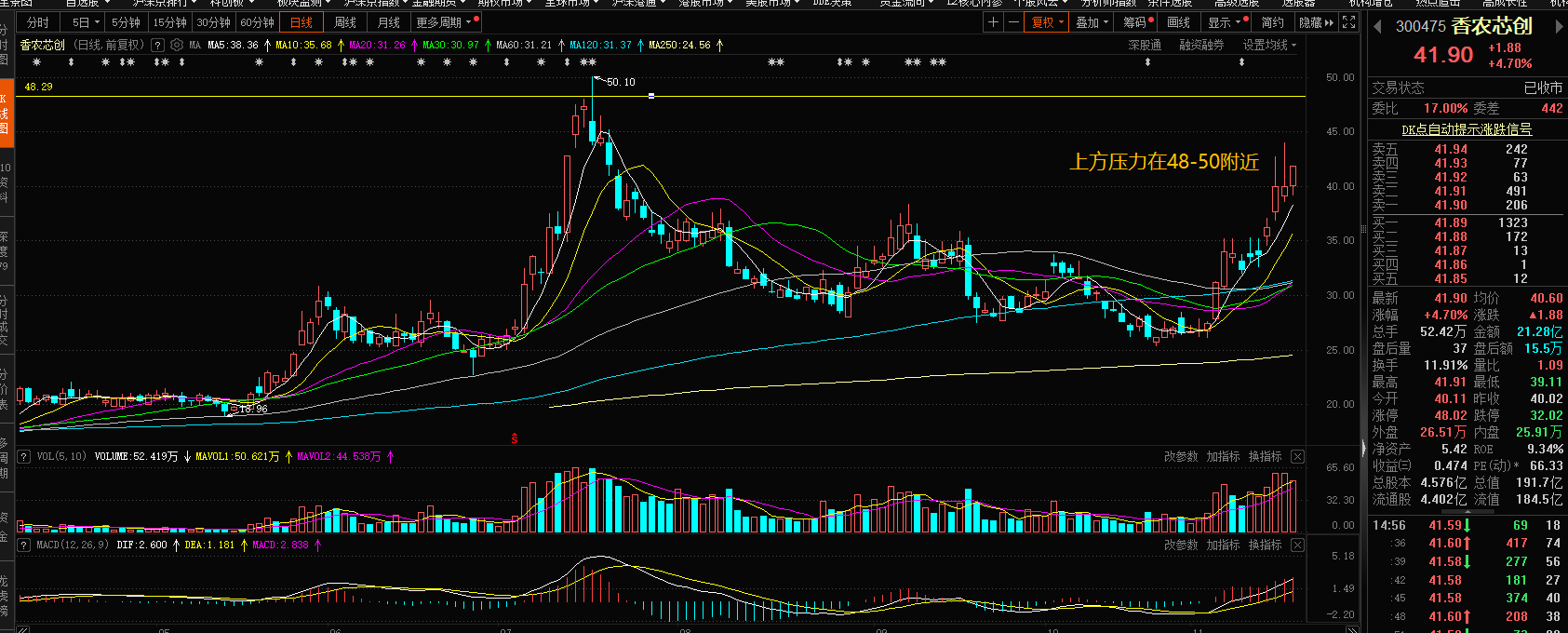Image resolution: width=1568 pixels, height=633 pixels.
Task: Click the cyan MA120:31.37 indicator value
Action: (x=600, y=45)
